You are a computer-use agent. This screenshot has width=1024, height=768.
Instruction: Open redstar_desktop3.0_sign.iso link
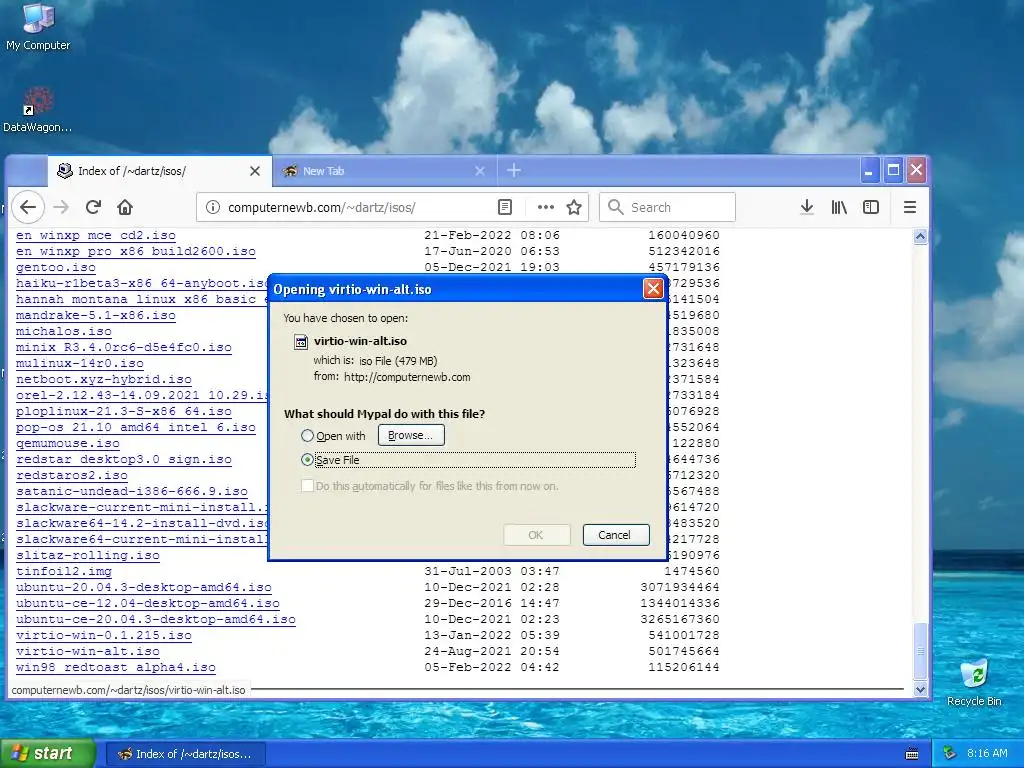tap(124, 459)
